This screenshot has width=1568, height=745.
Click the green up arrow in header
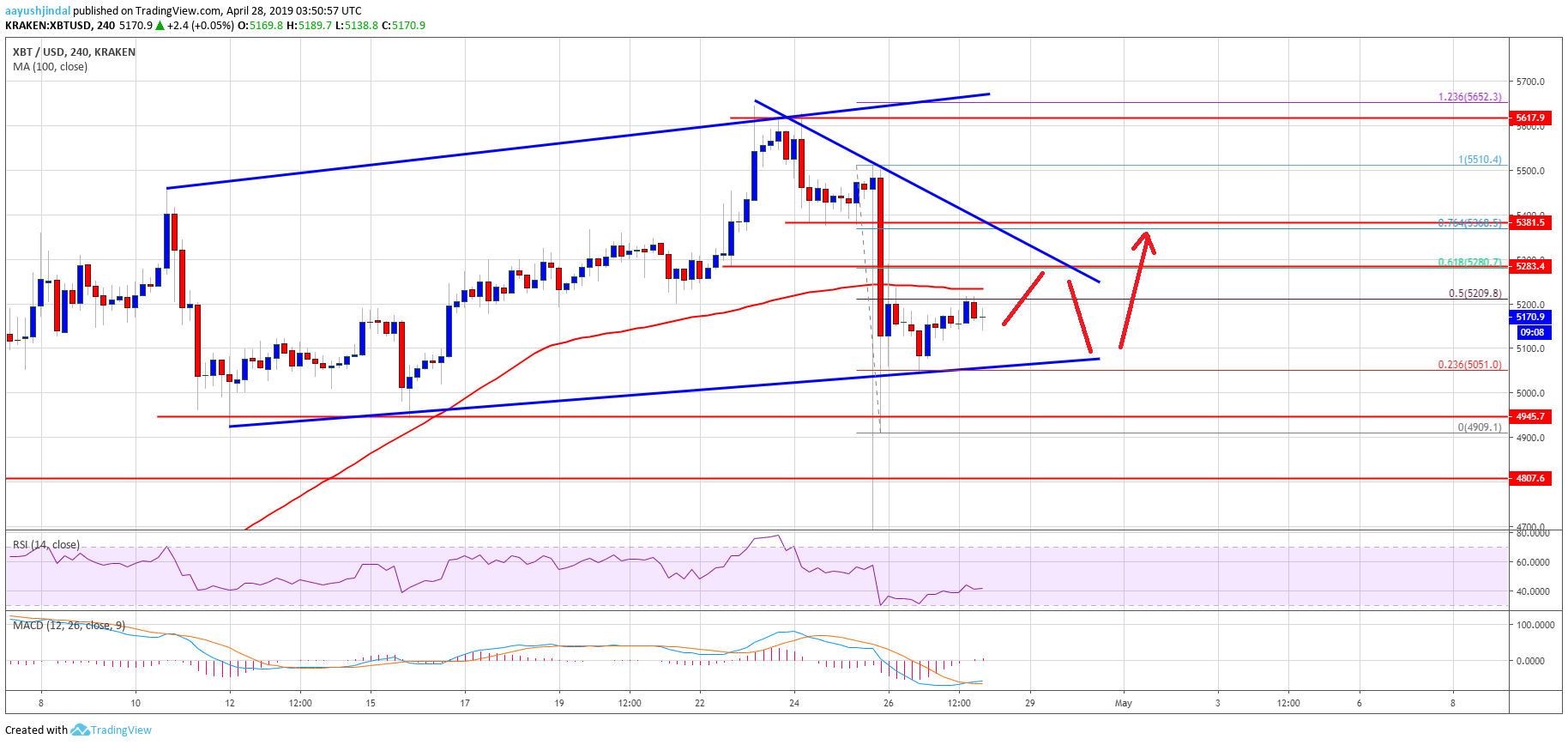[160, 25]
